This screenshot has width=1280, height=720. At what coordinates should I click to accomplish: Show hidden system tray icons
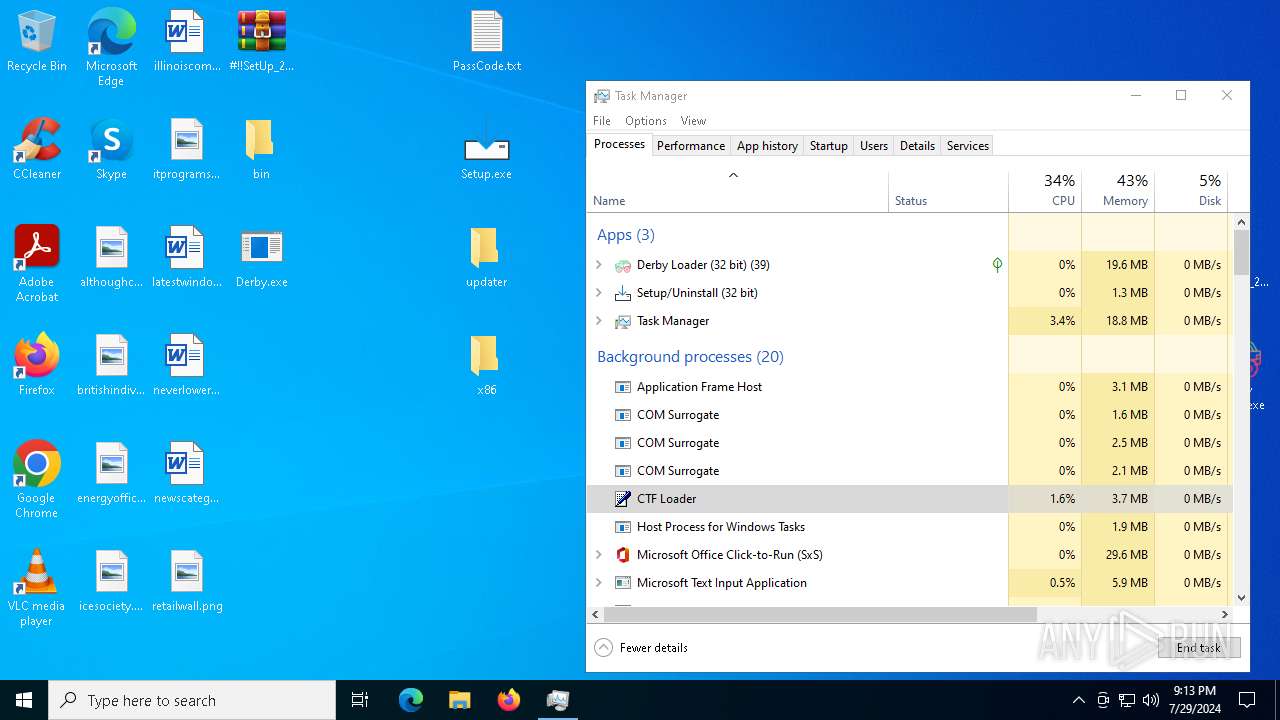pyautogui.click(x=1078, y=700)
